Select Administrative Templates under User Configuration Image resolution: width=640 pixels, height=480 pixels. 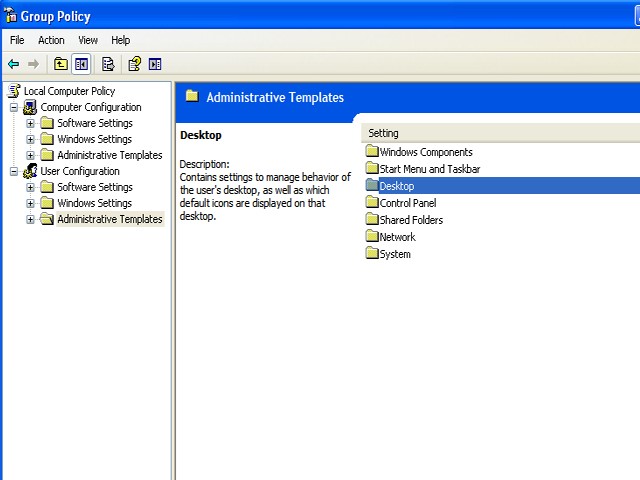tap(110, 219)
